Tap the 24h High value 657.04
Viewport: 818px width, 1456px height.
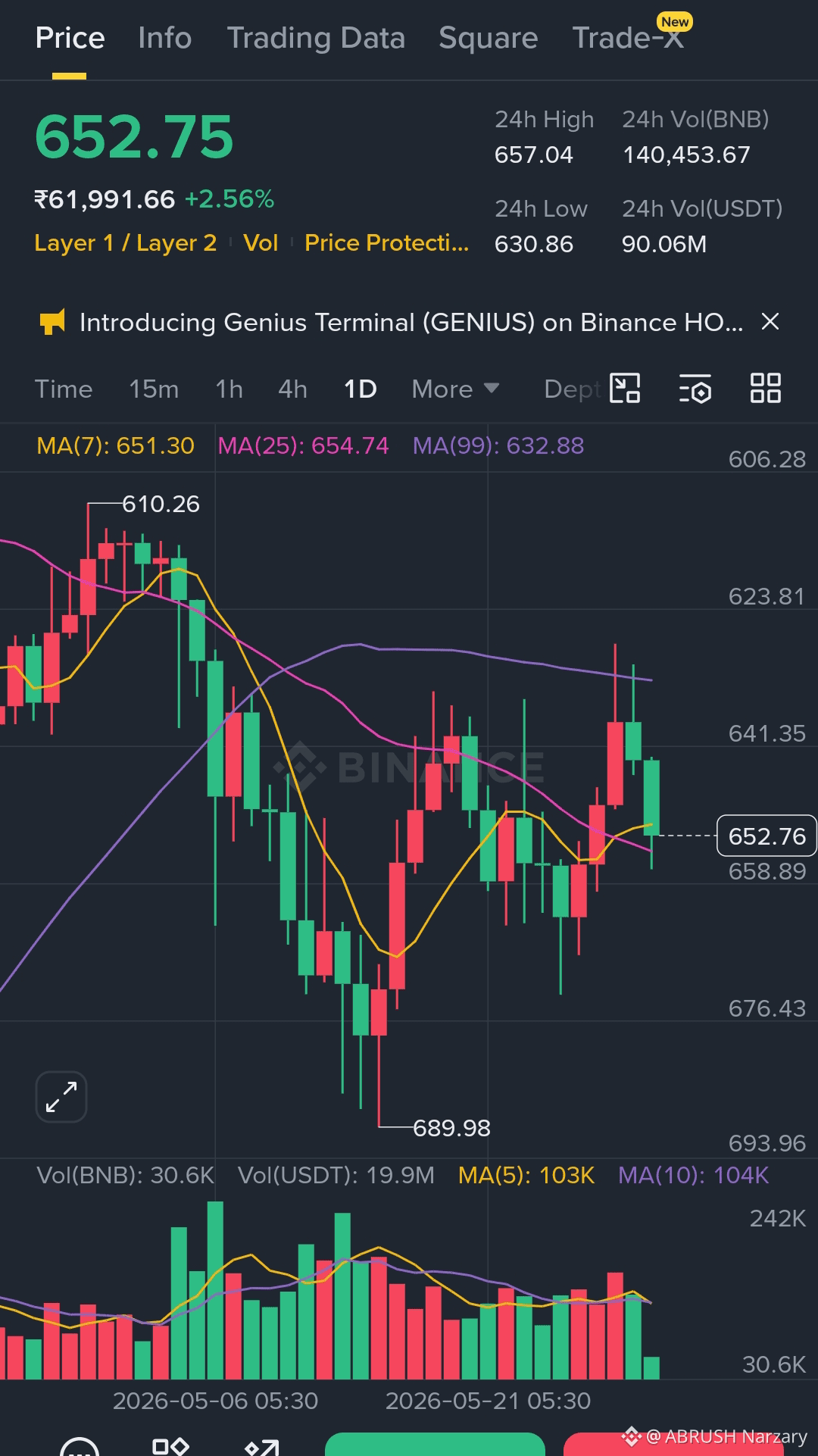point(534,155)
